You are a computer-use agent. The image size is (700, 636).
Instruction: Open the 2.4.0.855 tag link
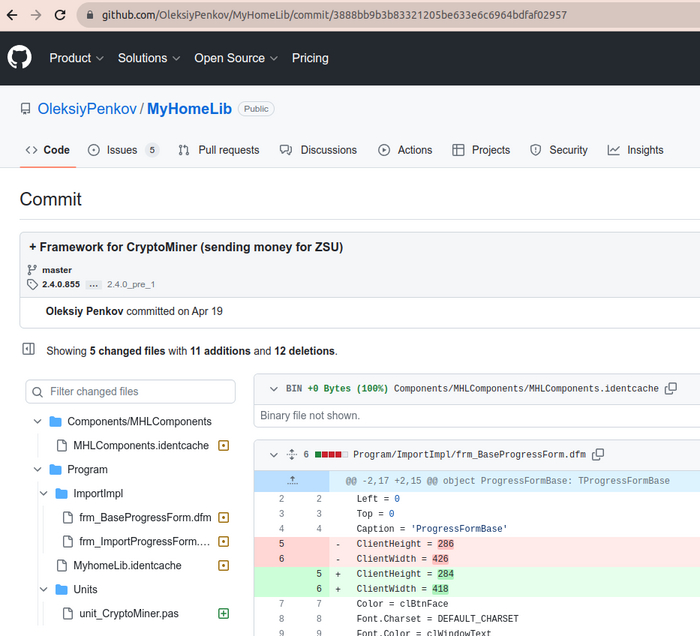click(61, 284)
